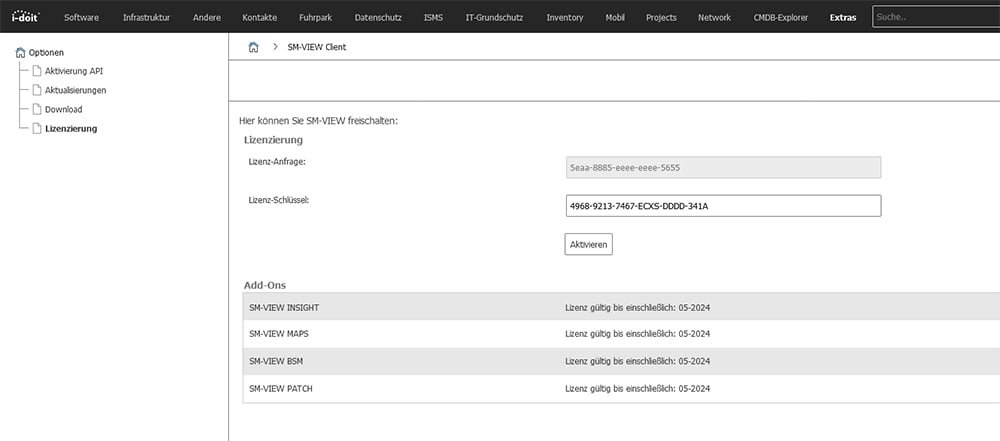Open the IT-Grundschutz menu
Screen dimensions: 1000x441
coord(494,18)
